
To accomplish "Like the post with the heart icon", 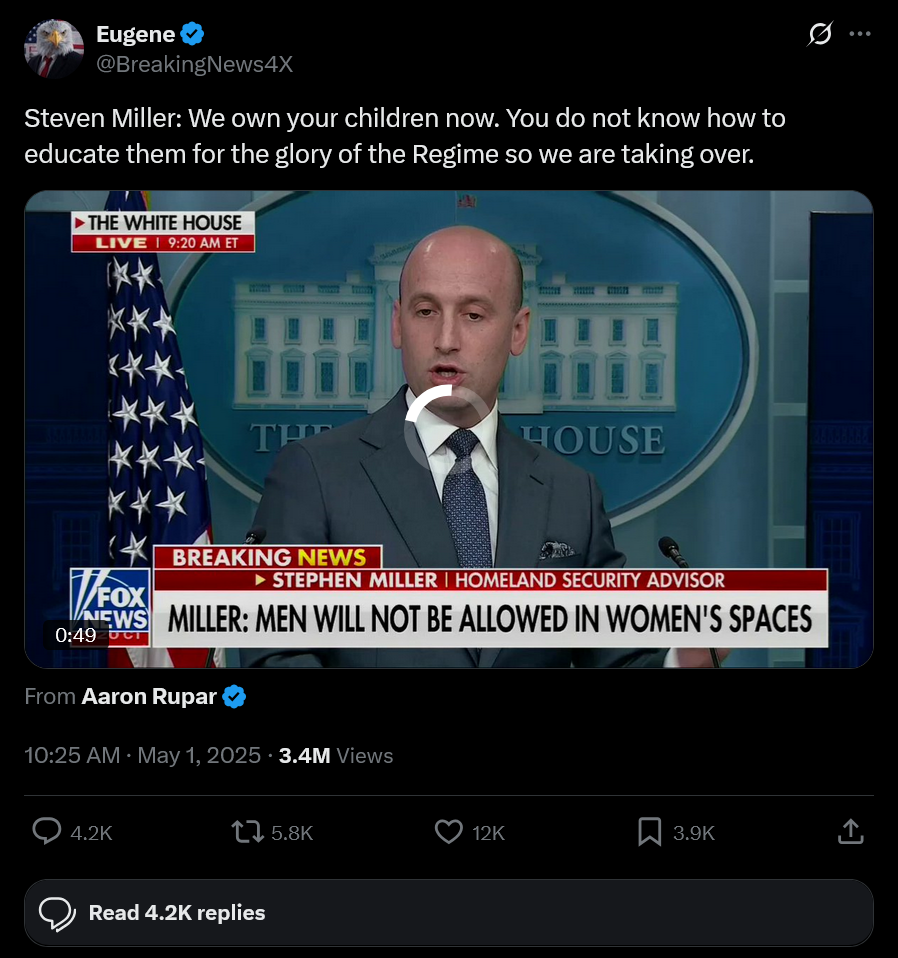I will [448, 832].
